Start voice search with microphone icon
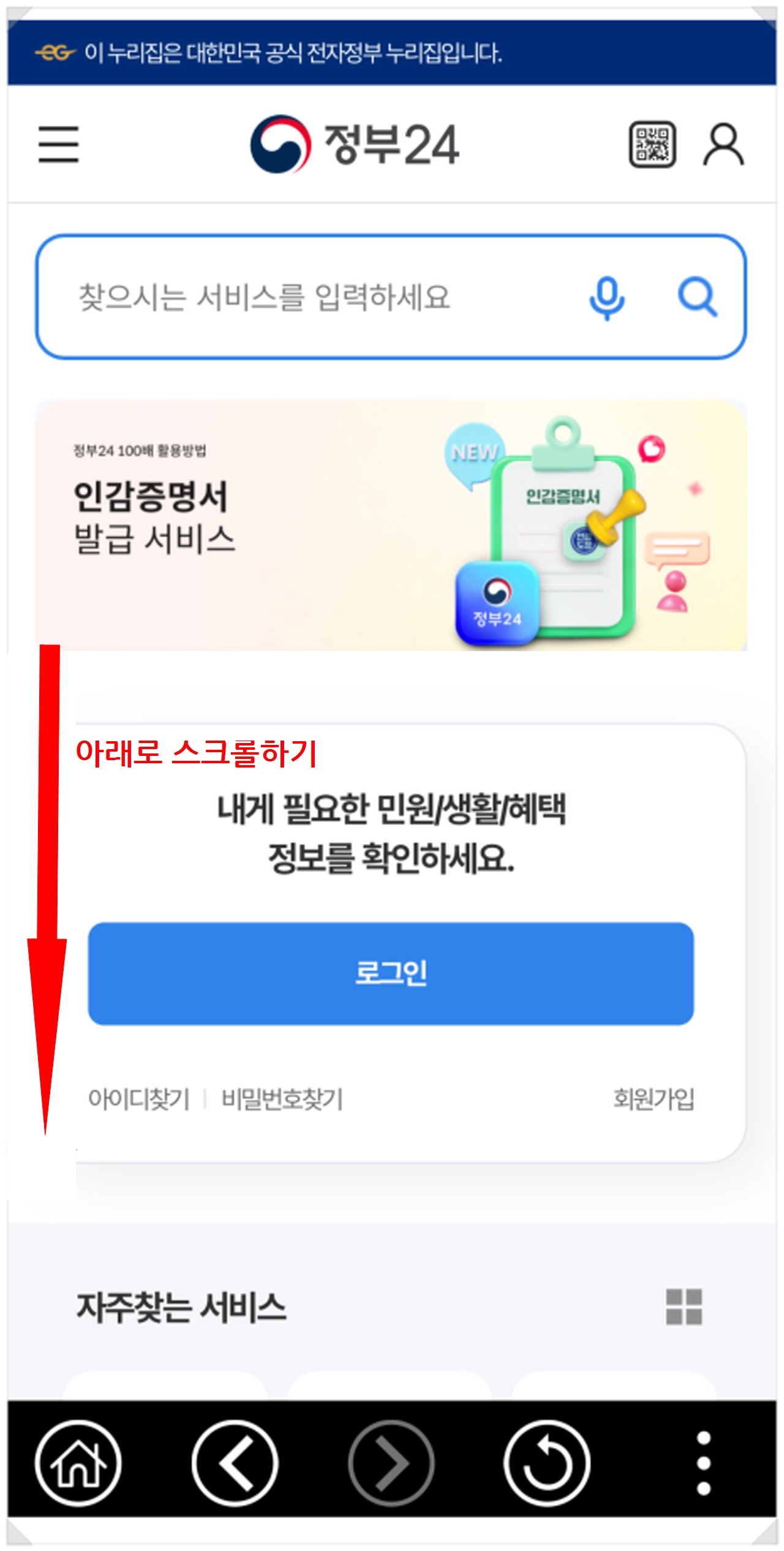The image size is (784, 1551). coord(606,298)
